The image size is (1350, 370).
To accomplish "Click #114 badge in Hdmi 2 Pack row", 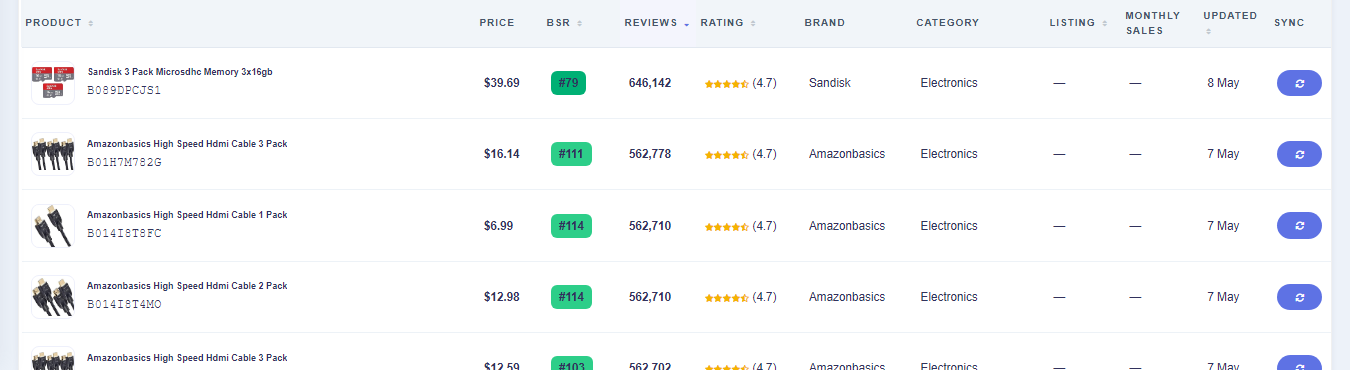I will click(571, 297).
